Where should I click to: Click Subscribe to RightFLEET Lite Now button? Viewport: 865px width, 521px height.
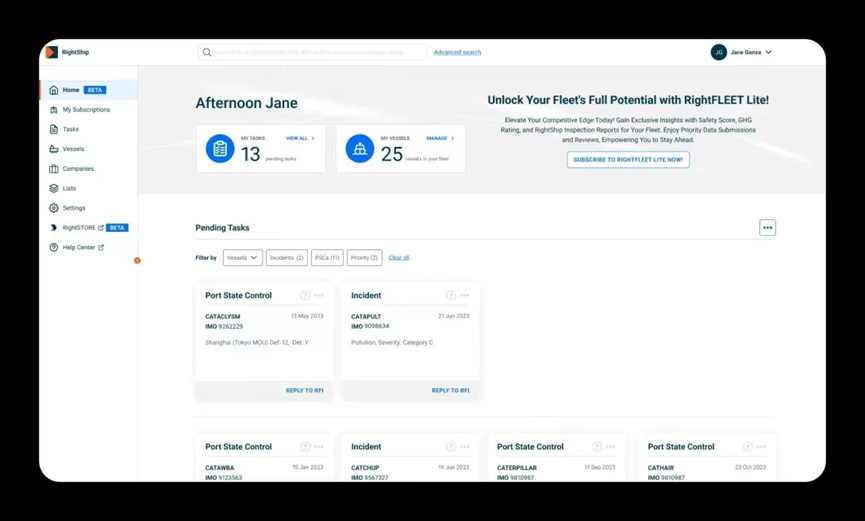(x=628, y=160)
